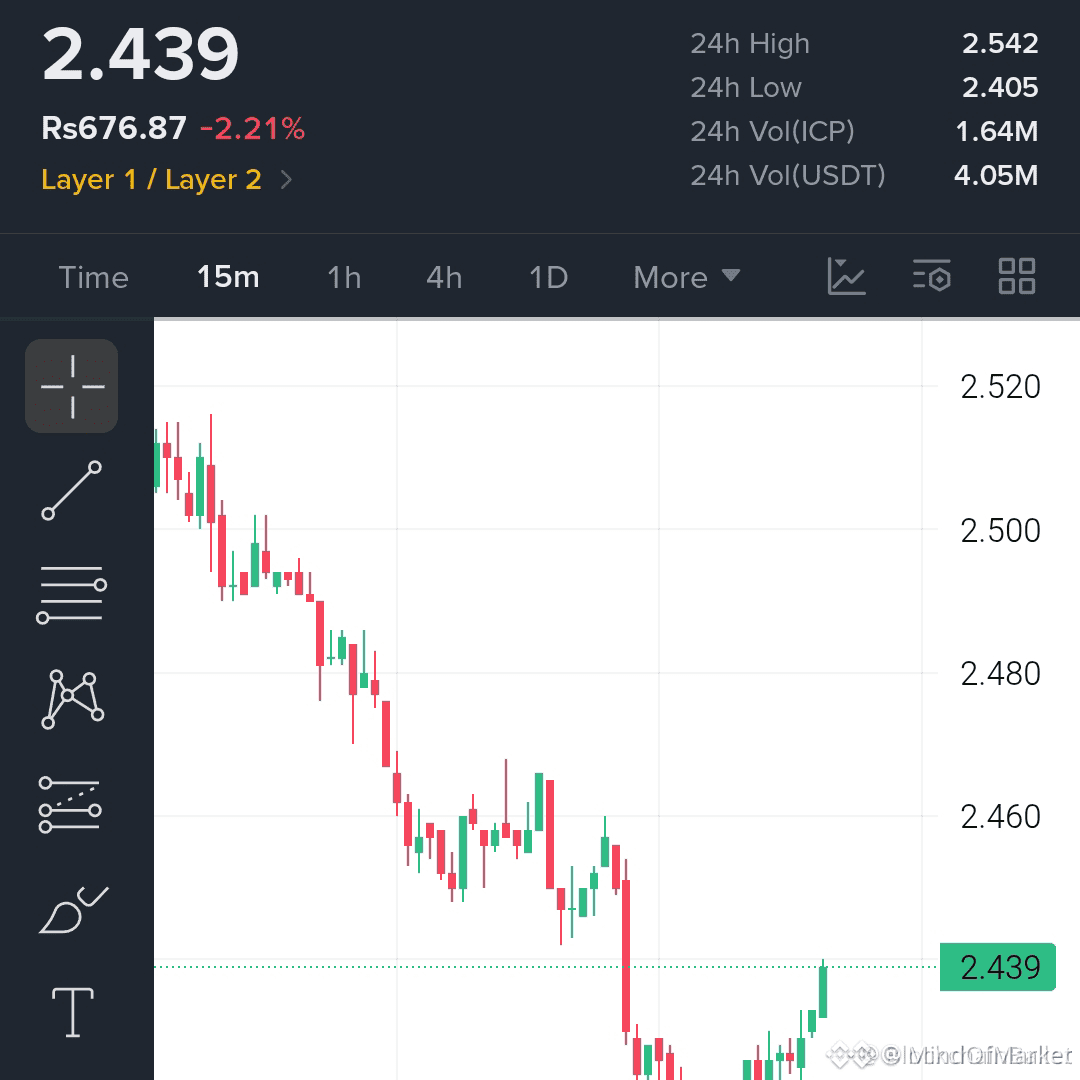The width and height of the screenshot is (1080, 1080).
Task: Click the 2.500 price axis label
Action: click(x=1000, y=530)
